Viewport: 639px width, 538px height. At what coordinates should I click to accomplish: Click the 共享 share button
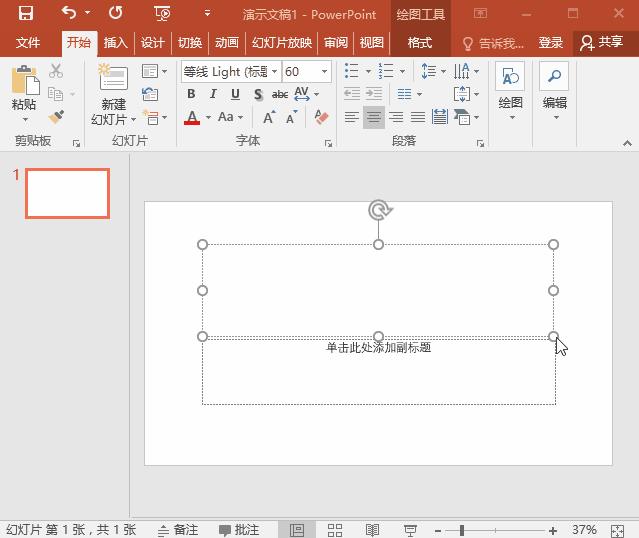602,43
